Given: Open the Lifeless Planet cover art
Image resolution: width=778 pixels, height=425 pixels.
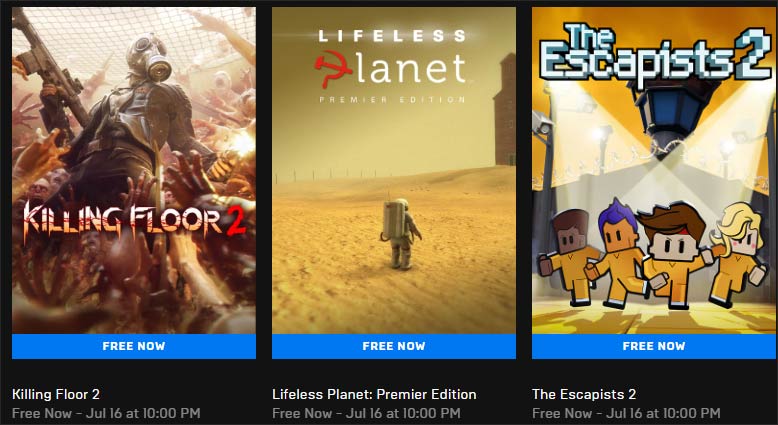Looking at the screenshot, I should tap(394, 170).
